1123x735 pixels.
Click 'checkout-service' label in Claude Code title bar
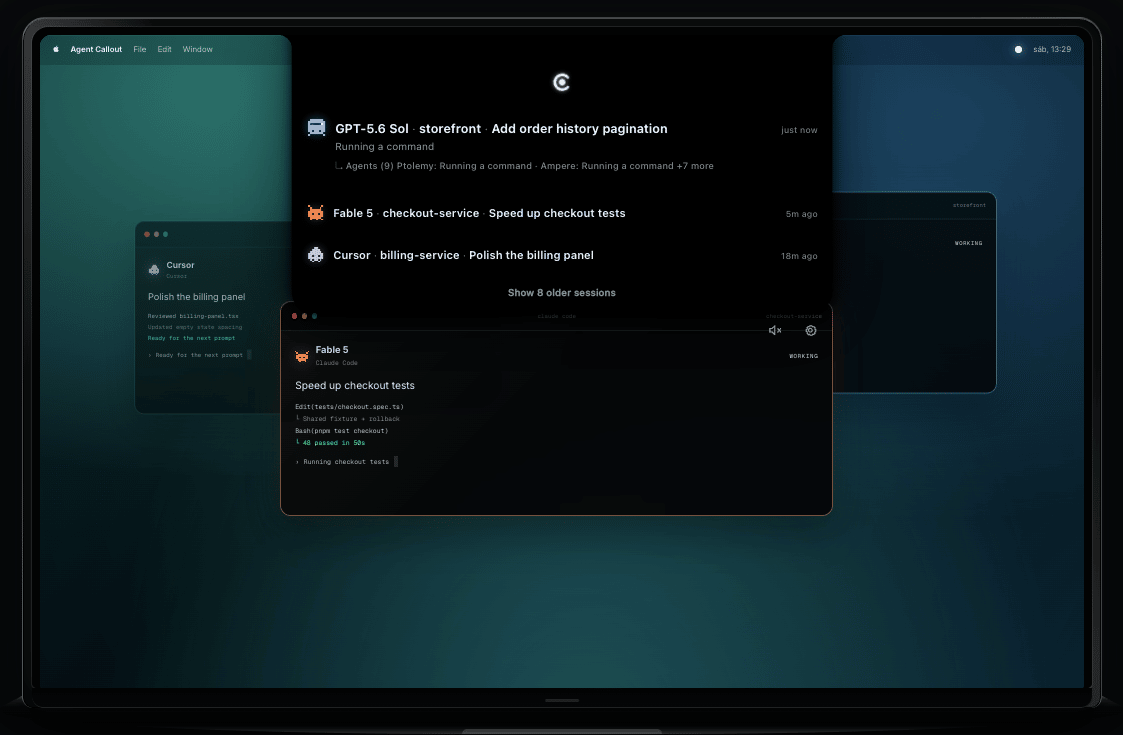pos(794,316)
